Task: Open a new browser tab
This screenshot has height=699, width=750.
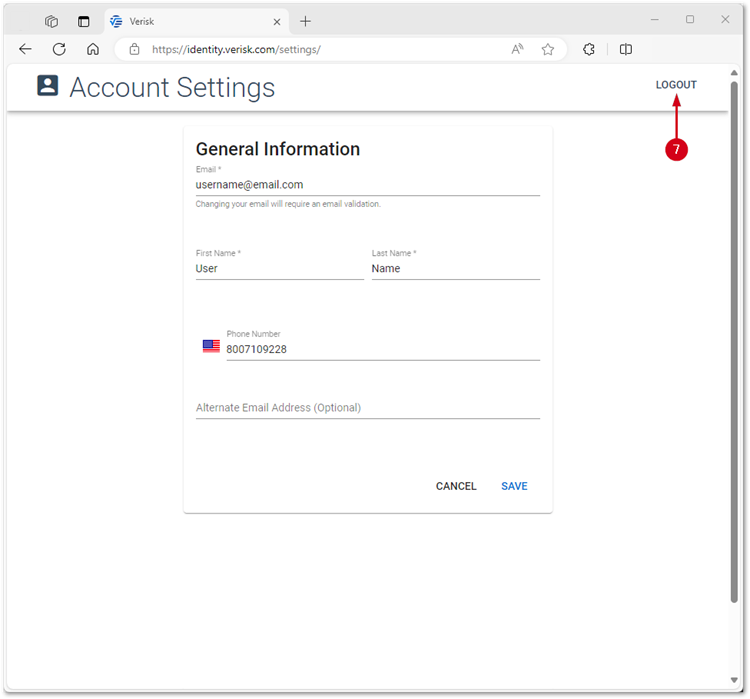Action: [306, 21]
